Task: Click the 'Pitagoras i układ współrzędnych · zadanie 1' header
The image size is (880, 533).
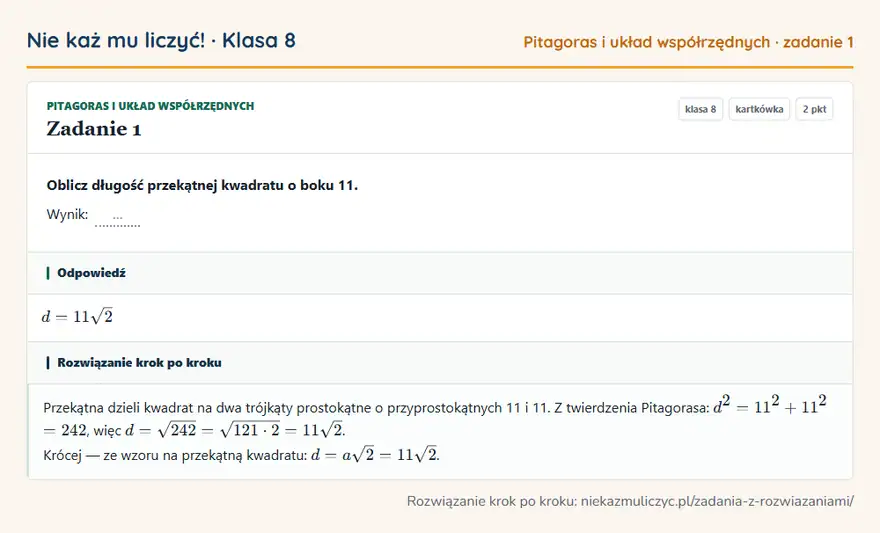Action: [688, 42]
